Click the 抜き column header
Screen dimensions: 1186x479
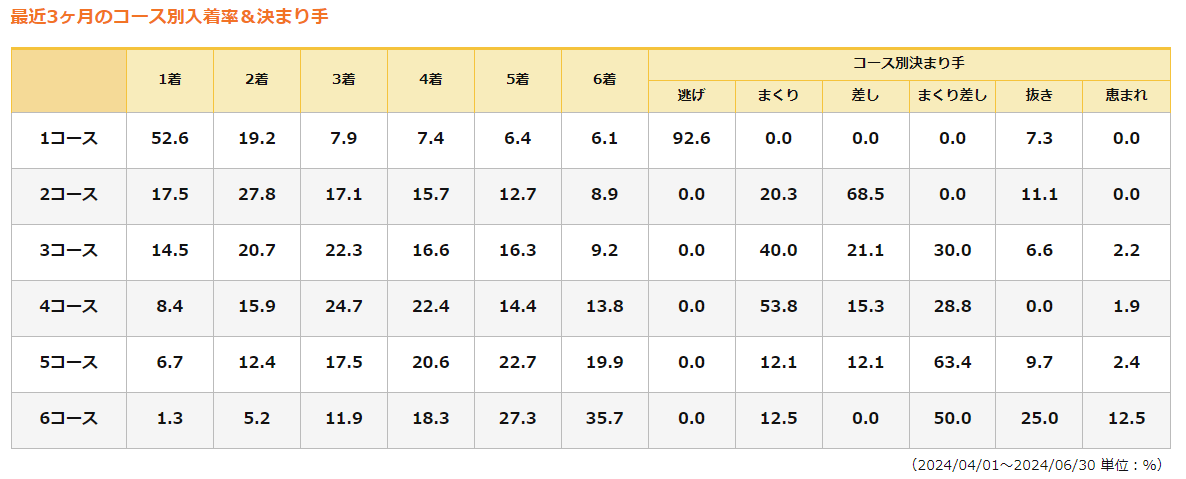(x=1039, y=96)
